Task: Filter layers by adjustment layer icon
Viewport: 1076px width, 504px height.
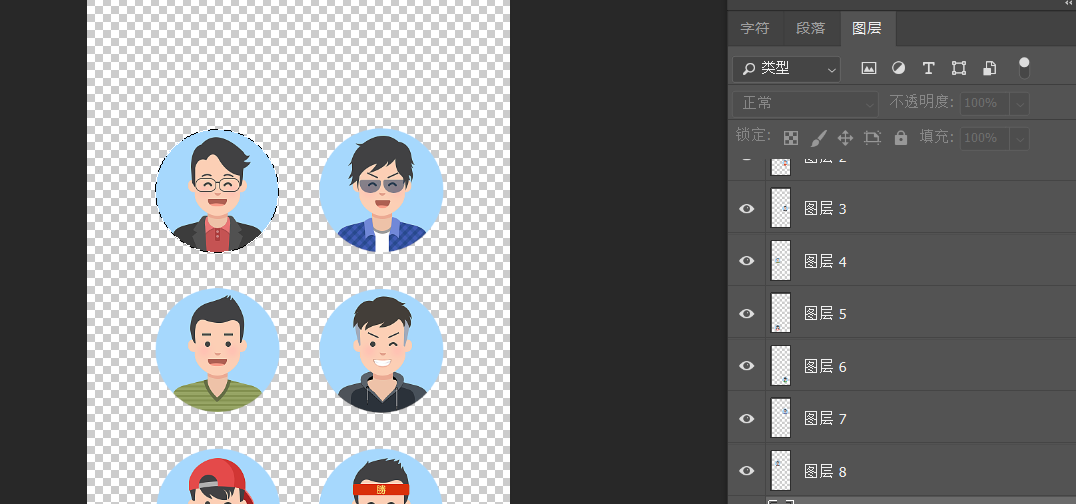Action: pos(898,68)
